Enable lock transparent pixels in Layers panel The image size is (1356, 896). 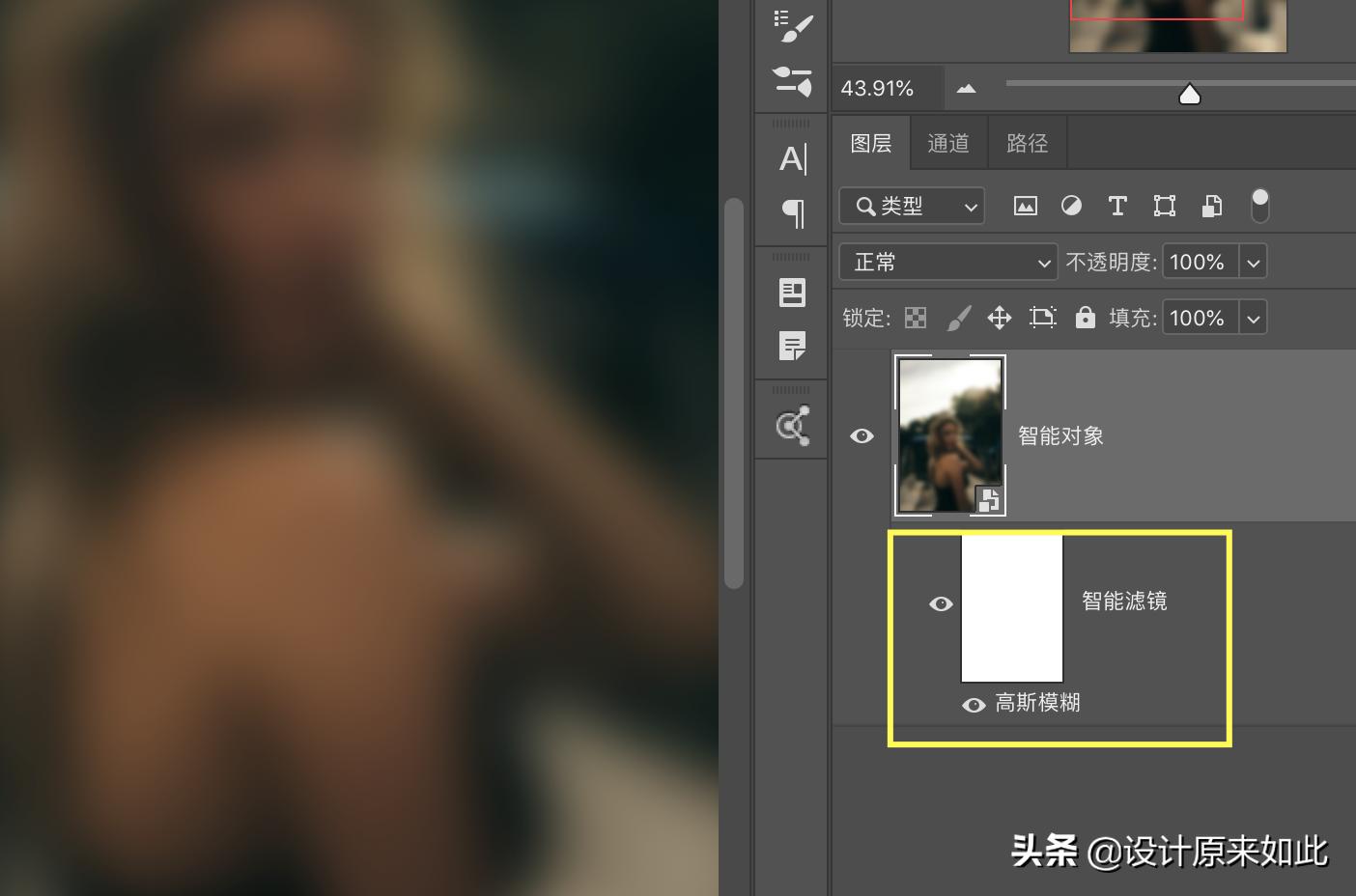(x=915, y=317)
